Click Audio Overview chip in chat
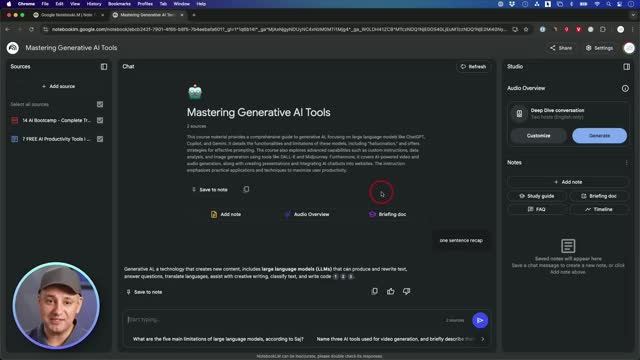The image size is (640, 360). pos(307,214)
